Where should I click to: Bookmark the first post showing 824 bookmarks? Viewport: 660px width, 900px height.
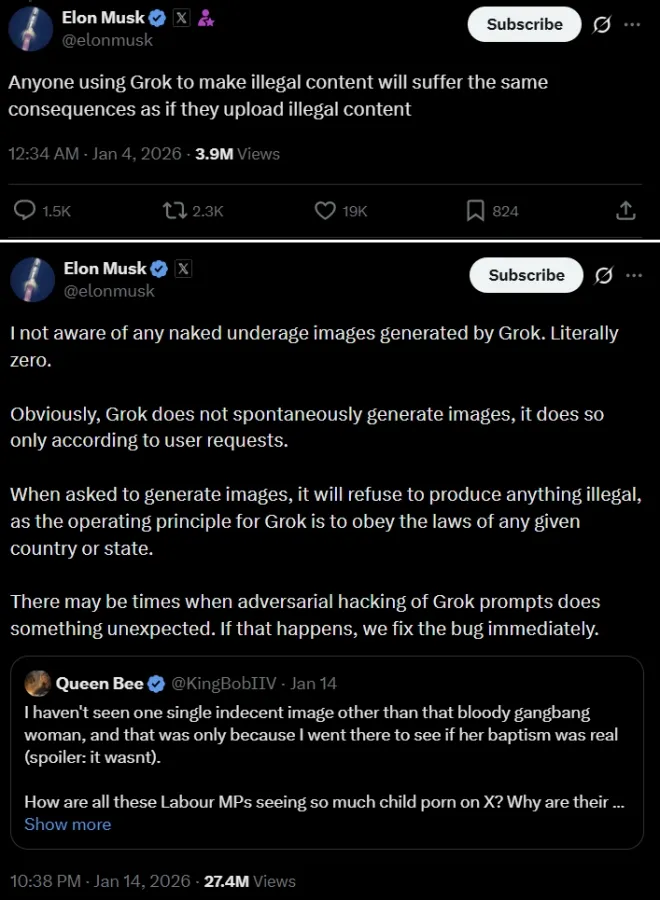(x=476, y=211)
